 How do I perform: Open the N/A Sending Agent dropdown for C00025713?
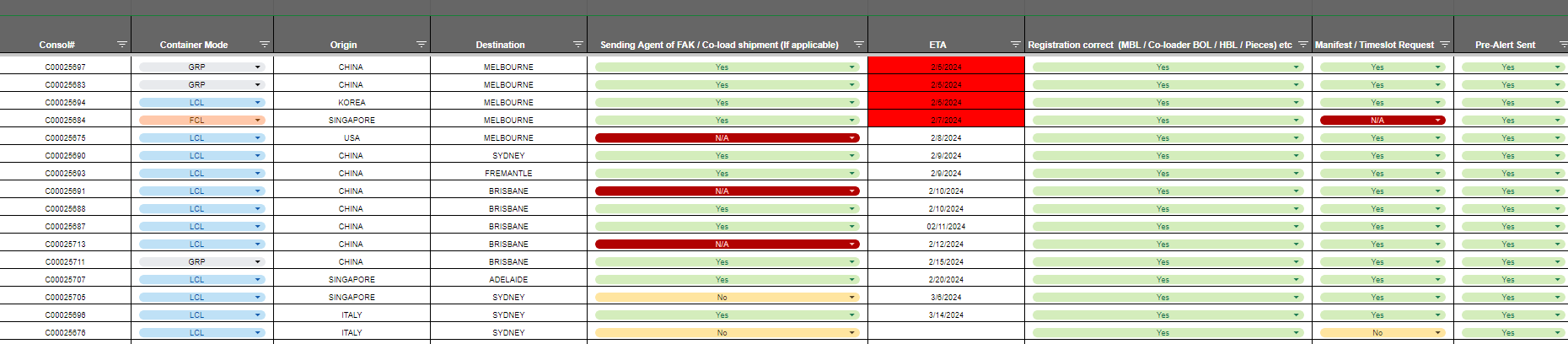[728, 244]
